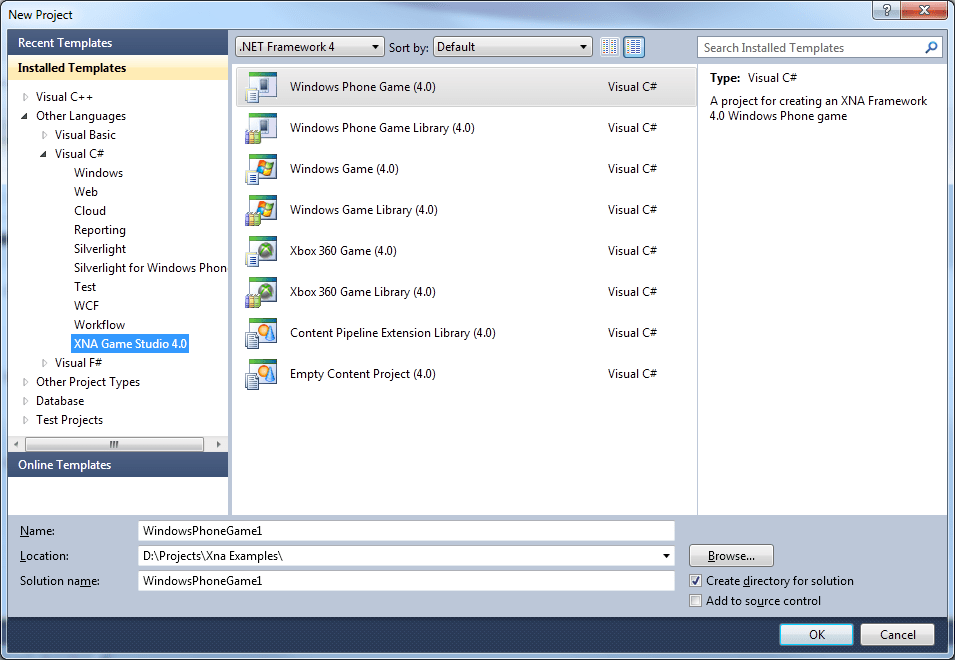The height and width of the screenshot is (660, 955).
Task: Pick the Xbox 360 Game Library icon
Action: pos(261,292)
